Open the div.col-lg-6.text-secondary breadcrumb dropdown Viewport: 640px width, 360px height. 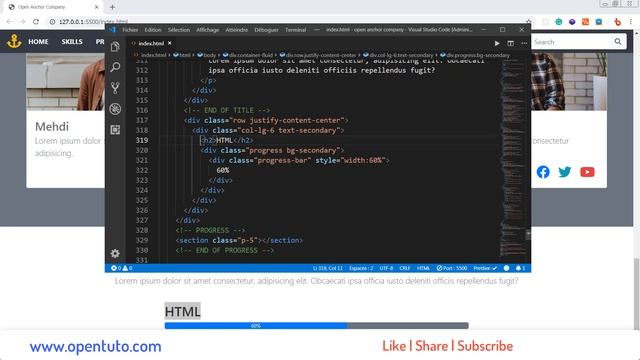tap(398, 55)
